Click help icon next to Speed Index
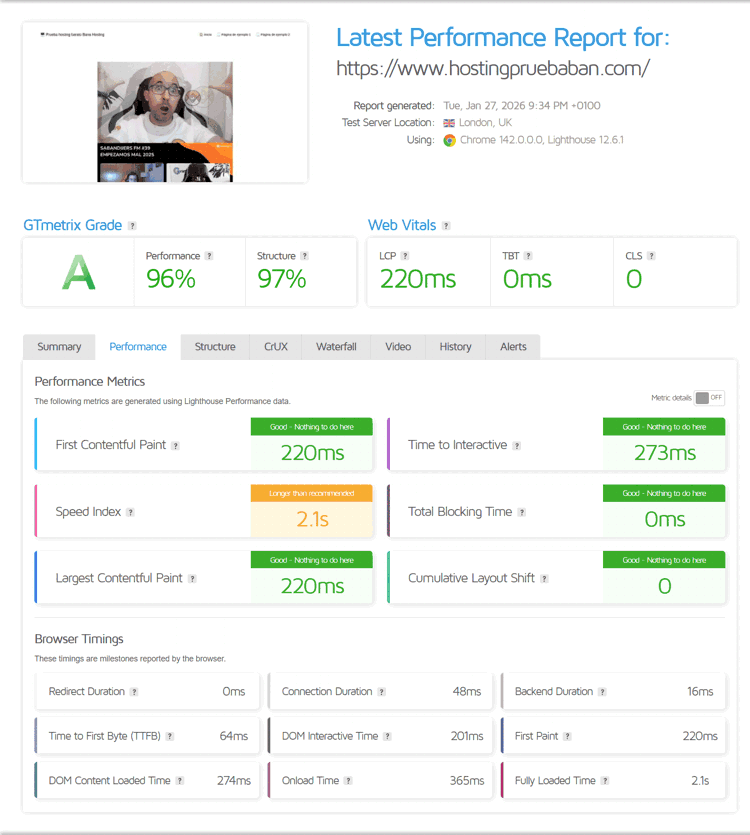 coord(130,512)
